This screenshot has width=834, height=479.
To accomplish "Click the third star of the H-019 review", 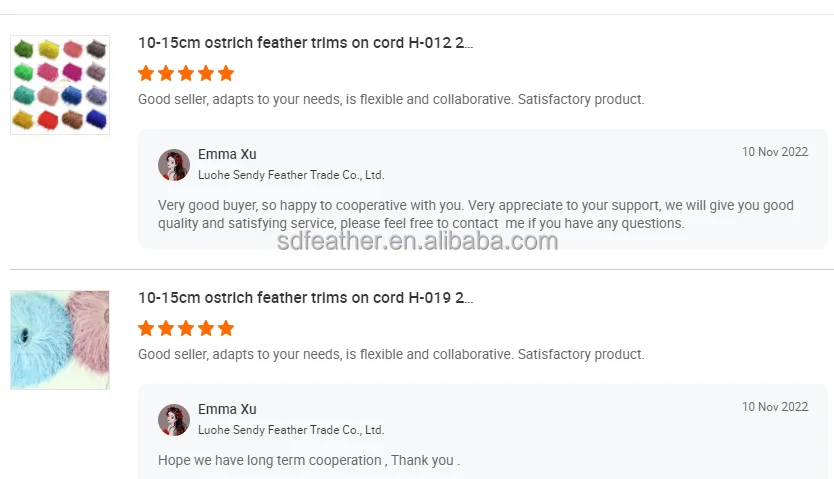I will pyautogui.click(x=186, y=328).
